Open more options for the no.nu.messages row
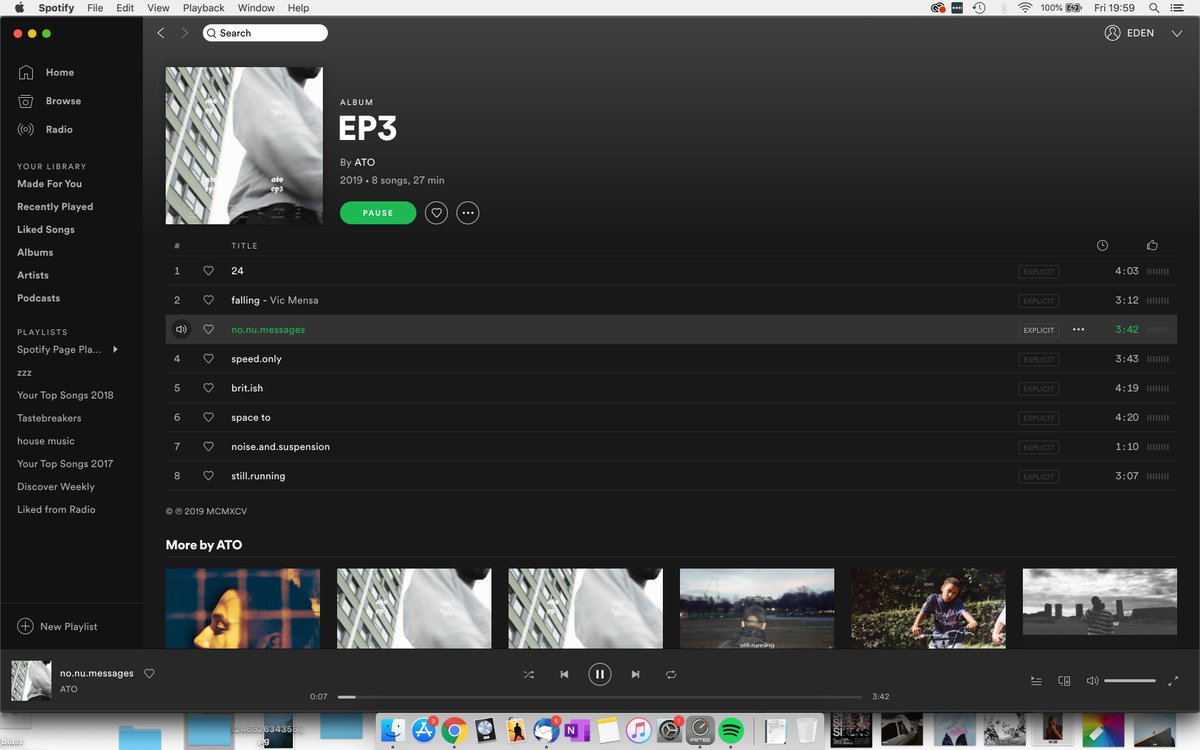 pos(1078,329)
